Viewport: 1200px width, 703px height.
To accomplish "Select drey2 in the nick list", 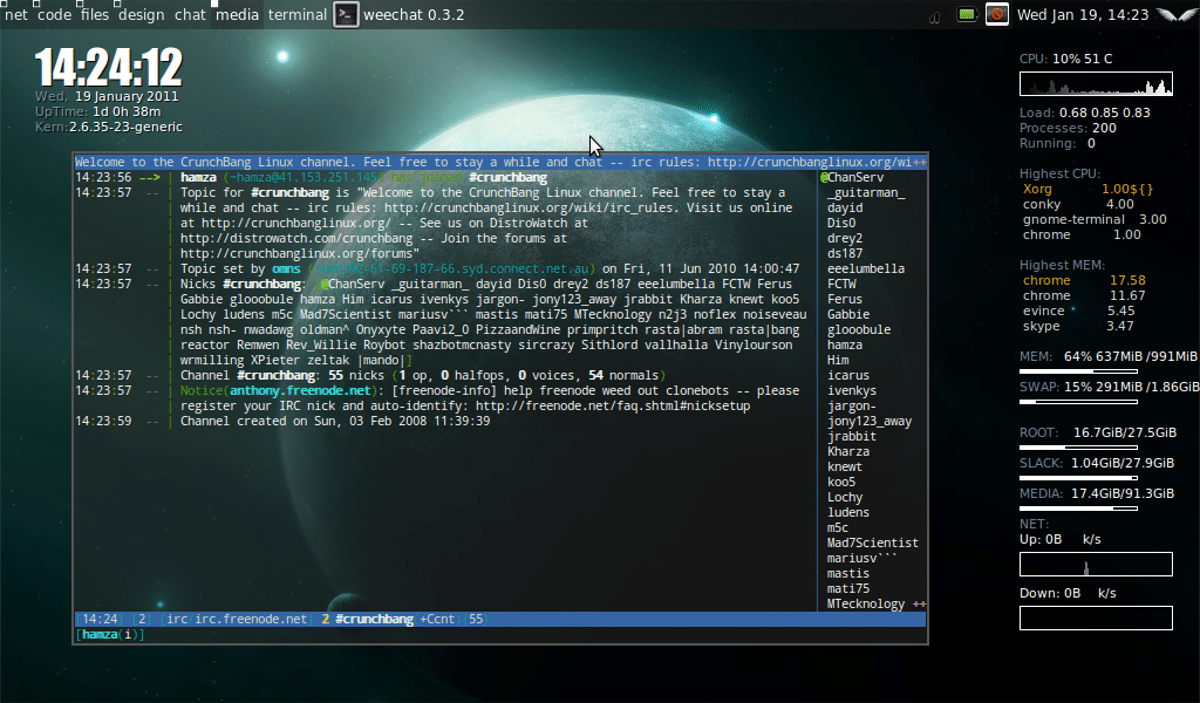I will pos(845,238).
